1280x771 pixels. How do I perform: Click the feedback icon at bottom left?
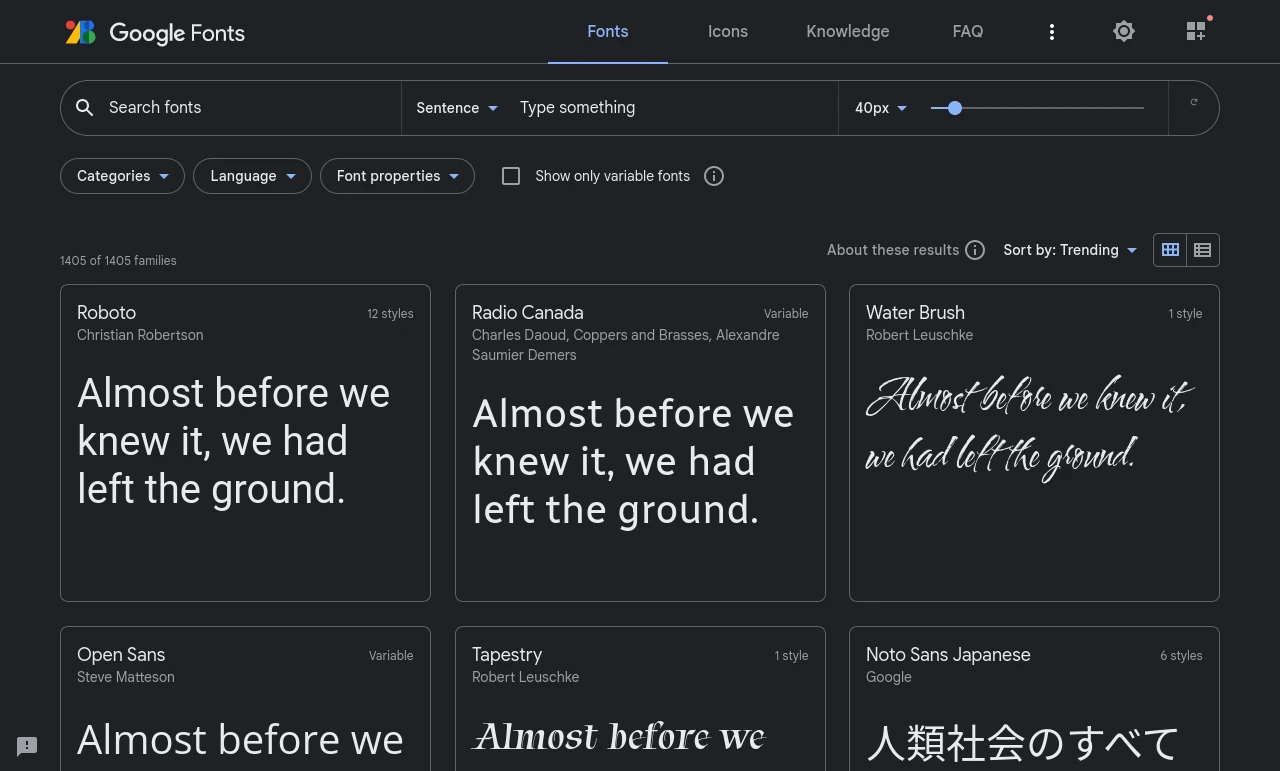pos(27,746)
